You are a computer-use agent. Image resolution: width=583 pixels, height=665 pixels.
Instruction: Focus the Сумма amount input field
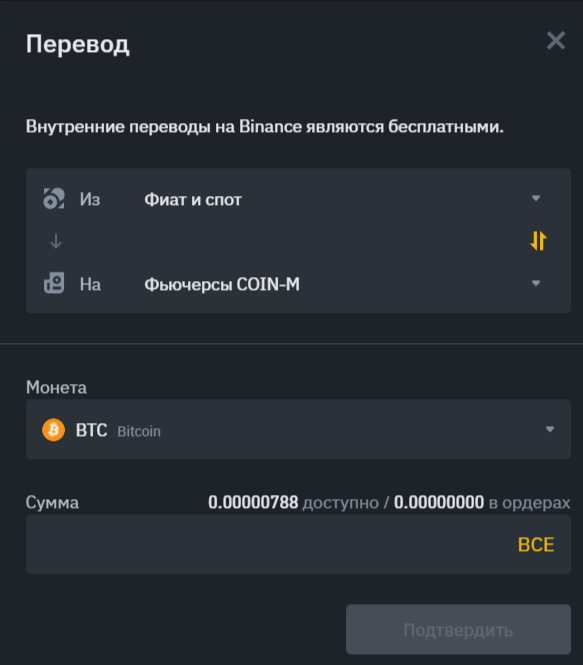pos(298,544)
